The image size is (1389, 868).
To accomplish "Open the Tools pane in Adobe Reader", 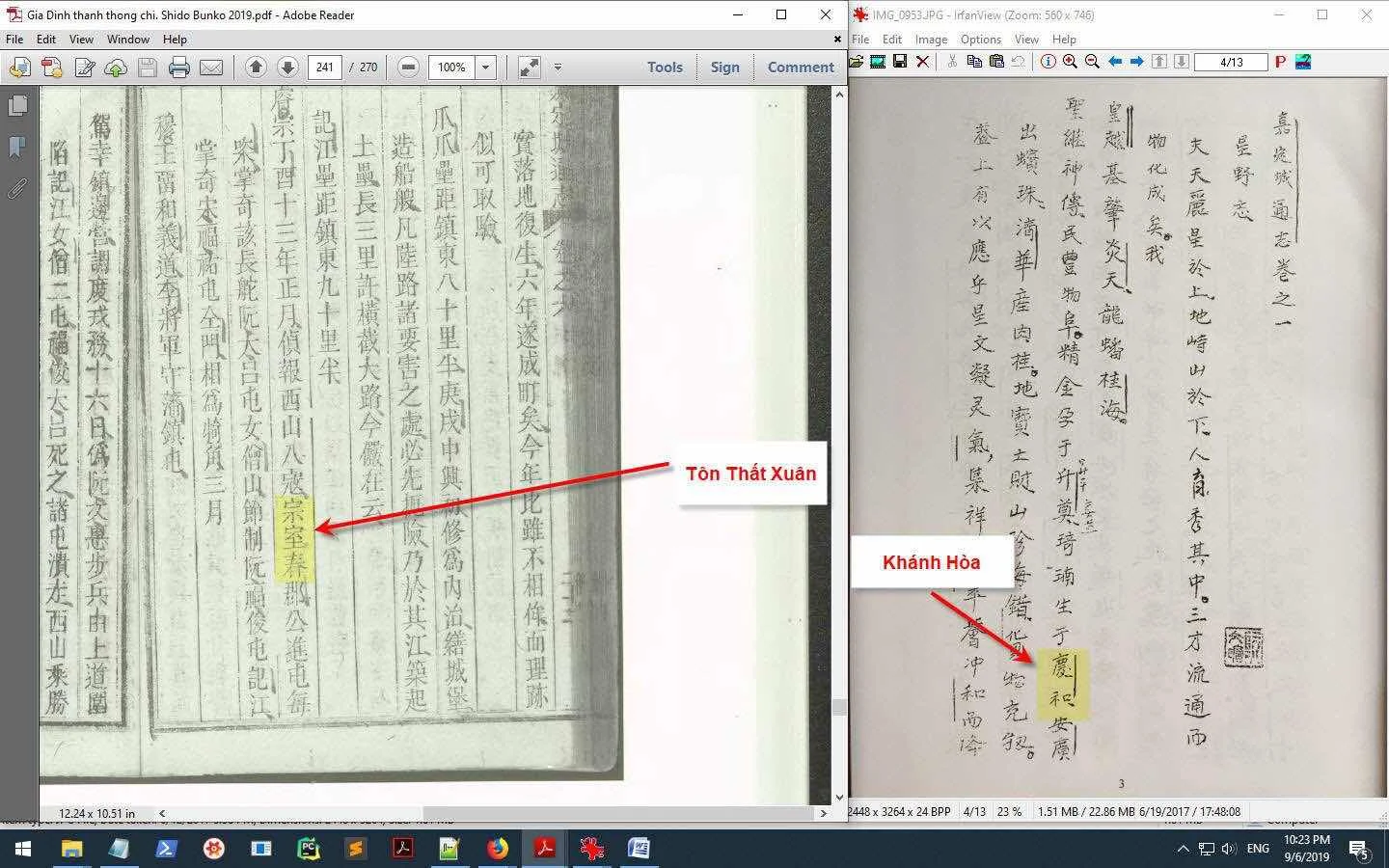I will click(665, 67).
